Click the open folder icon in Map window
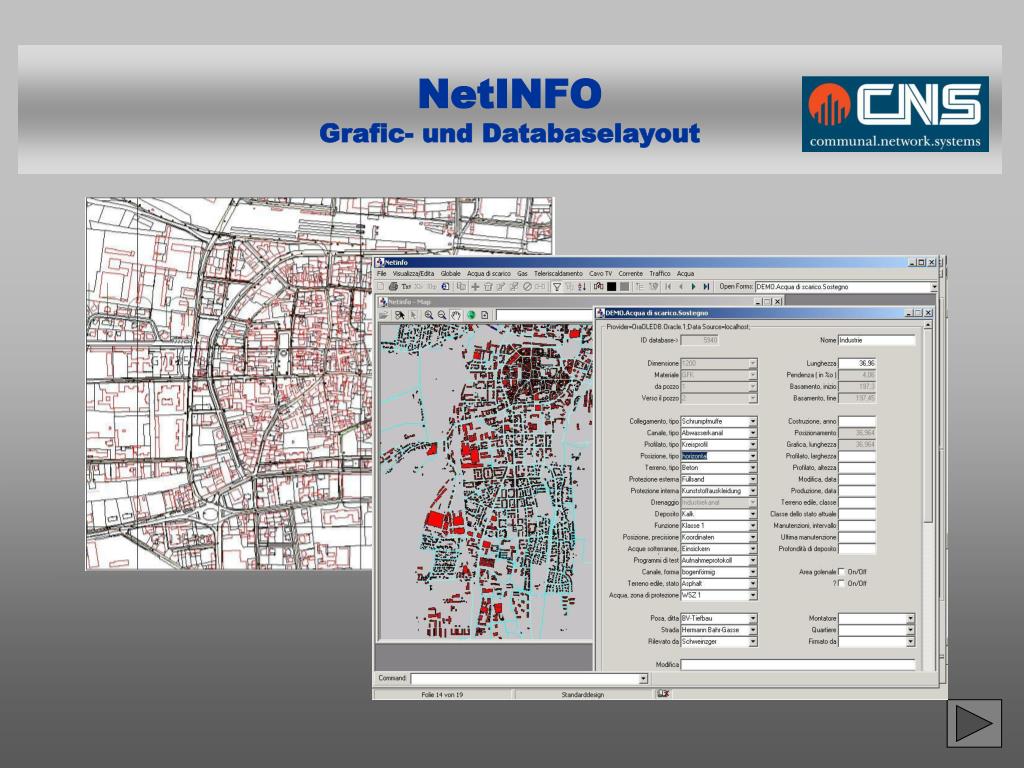The width and height of the screenshot is (1024, 768). point(384,315)
